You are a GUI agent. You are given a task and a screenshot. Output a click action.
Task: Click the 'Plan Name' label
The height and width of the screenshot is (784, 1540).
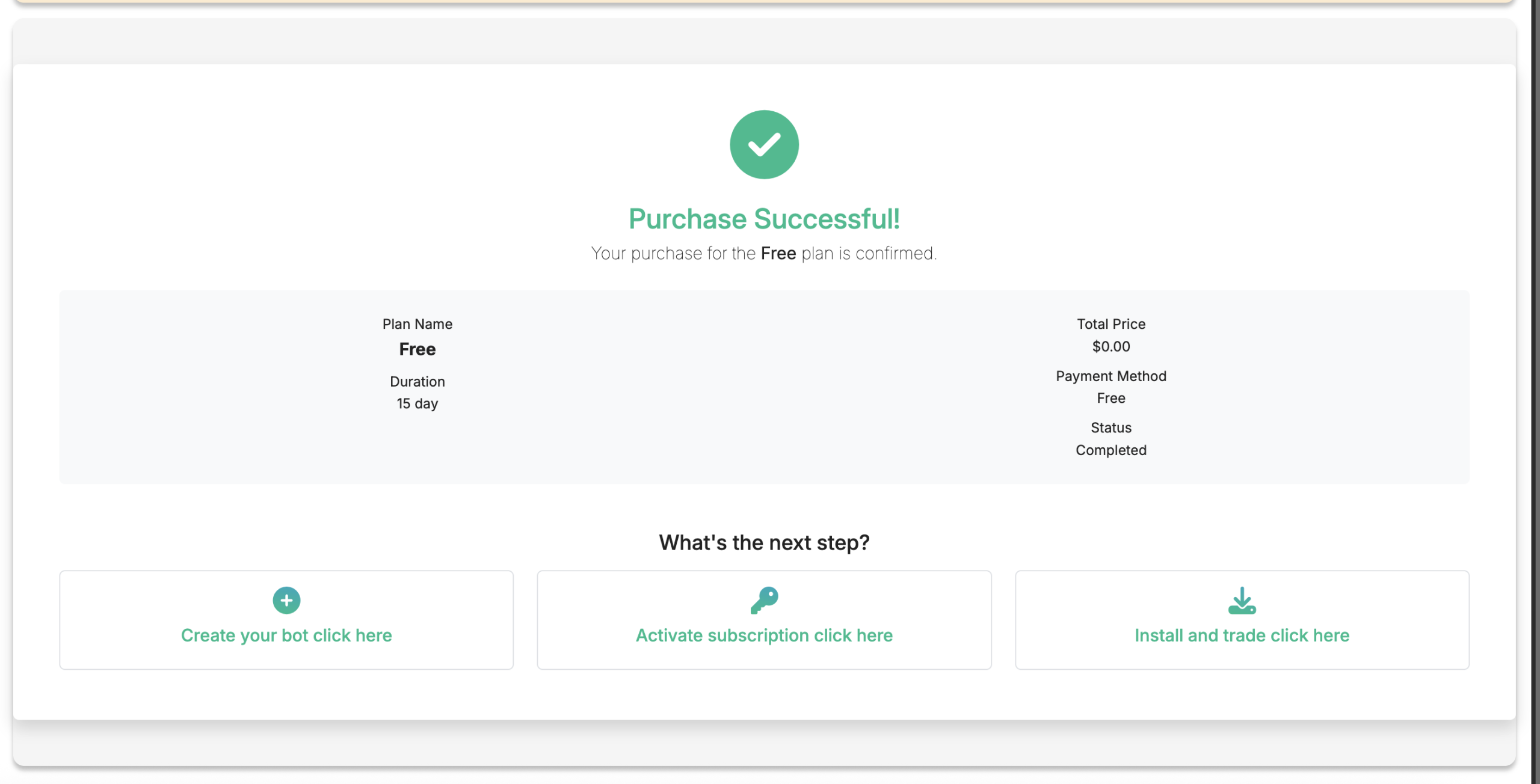[x=417, y=324]
